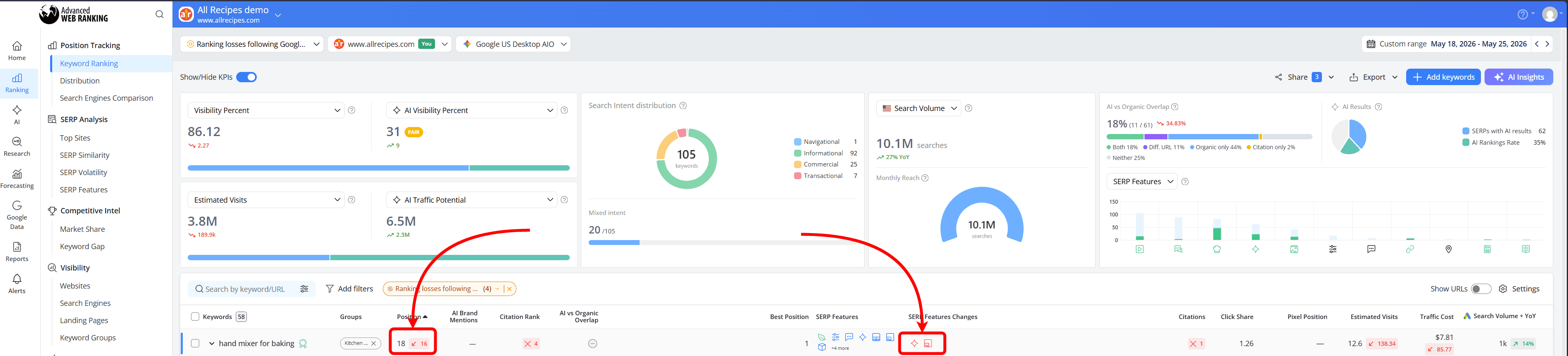Viewport: 1568px width, 356px height.
Task: Click the link chain icon under the chart
Action: point(1410,249)
